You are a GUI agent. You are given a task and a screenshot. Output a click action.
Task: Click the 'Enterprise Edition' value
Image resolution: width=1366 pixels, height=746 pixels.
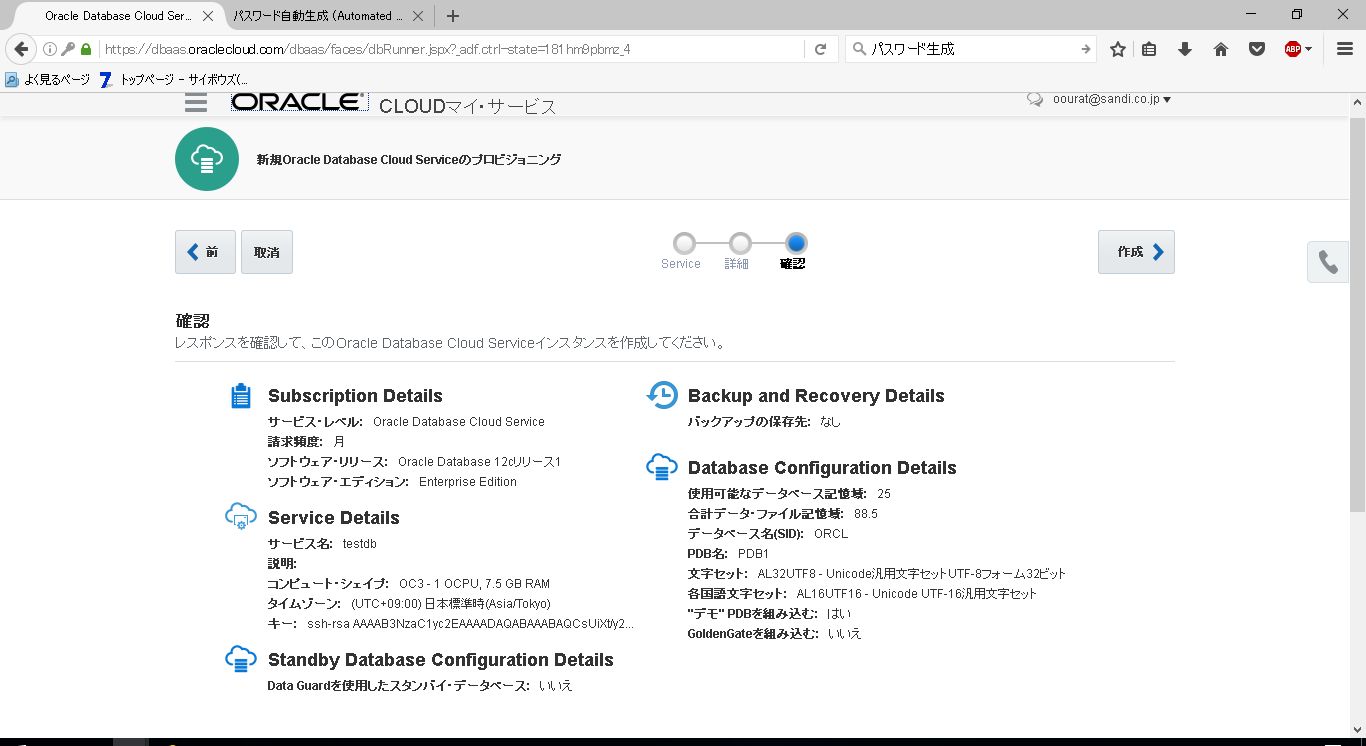(468, 482)
